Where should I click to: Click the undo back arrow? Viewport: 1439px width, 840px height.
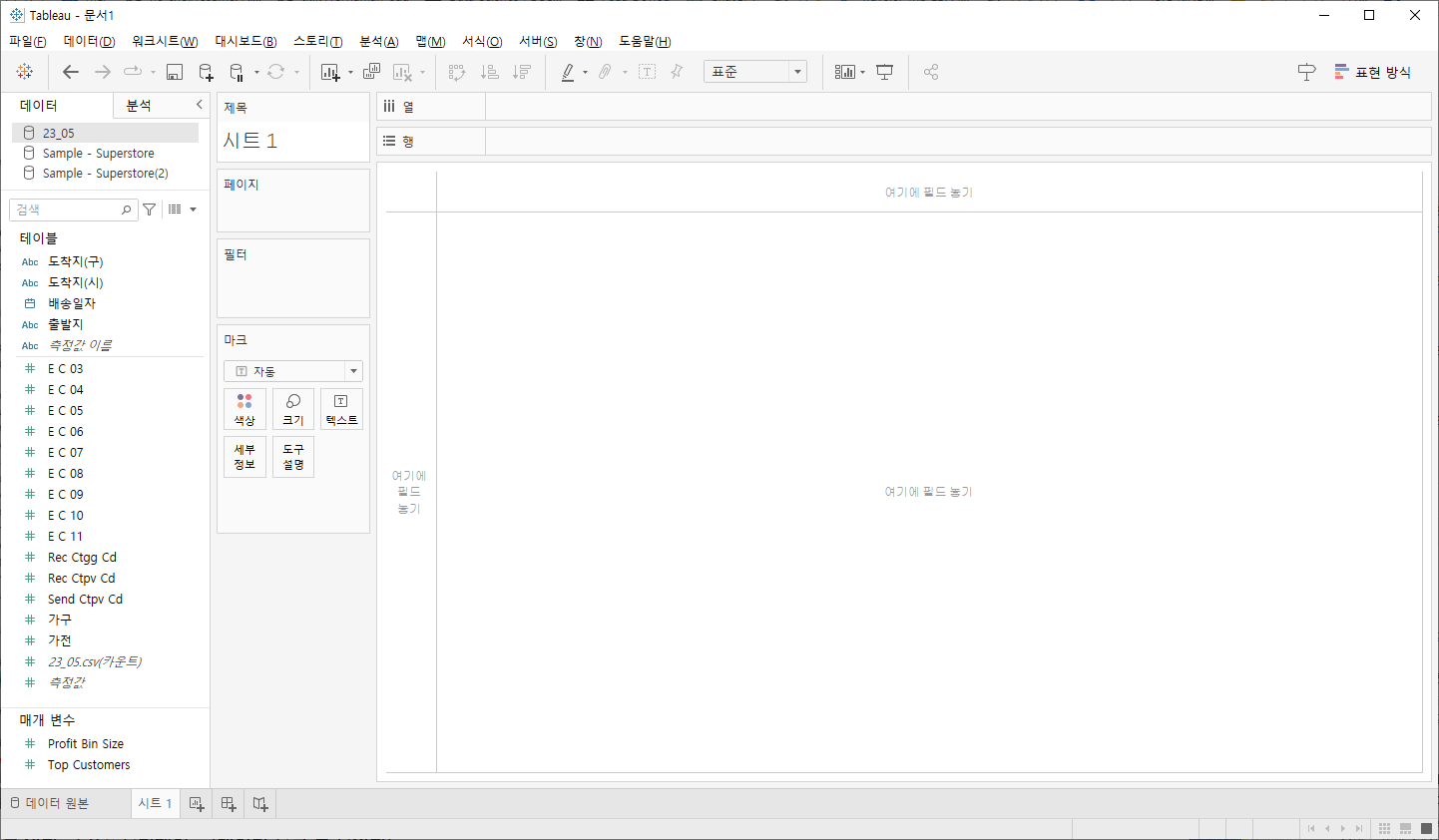coord(71,72)
